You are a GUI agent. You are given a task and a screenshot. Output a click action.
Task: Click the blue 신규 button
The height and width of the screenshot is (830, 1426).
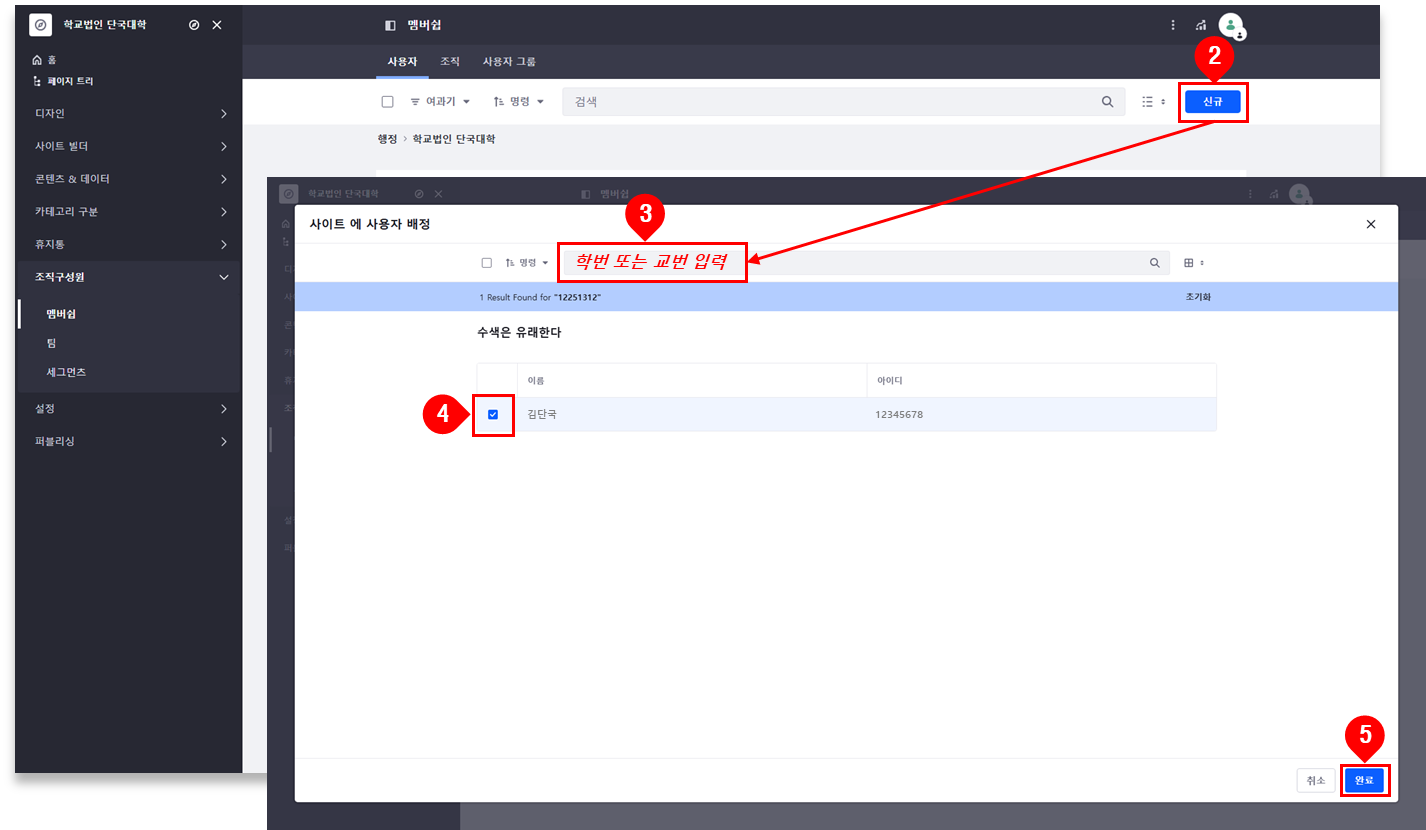coord(1212,101)
